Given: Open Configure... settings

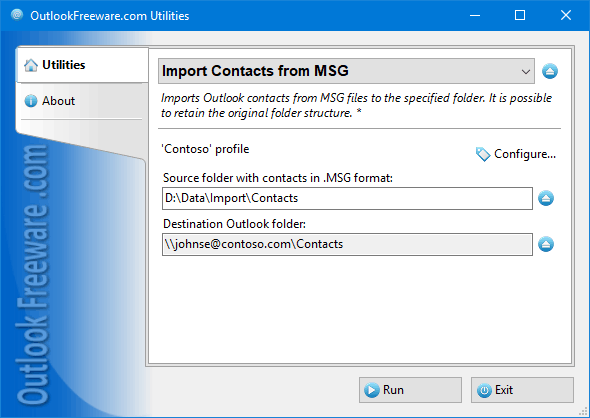Looking at the screenshot, I should click(x=516, y=154).
